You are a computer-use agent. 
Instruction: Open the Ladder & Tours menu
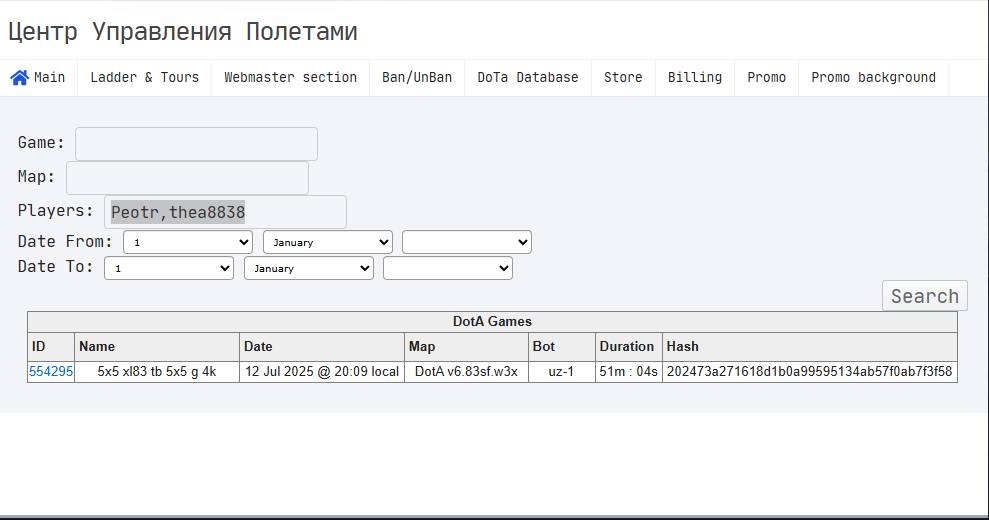coord(144,78)
